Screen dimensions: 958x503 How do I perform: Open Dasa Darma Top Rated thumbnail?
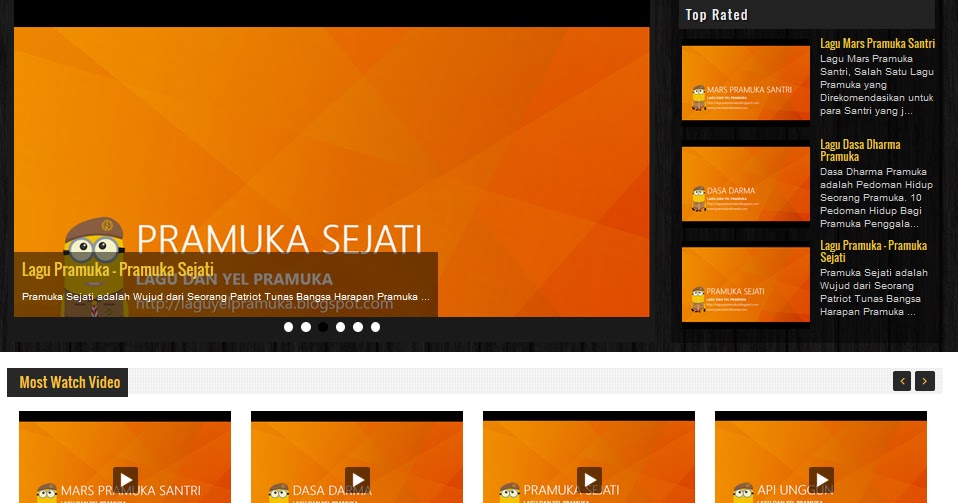pyautogui.click(x=746, y=184)
